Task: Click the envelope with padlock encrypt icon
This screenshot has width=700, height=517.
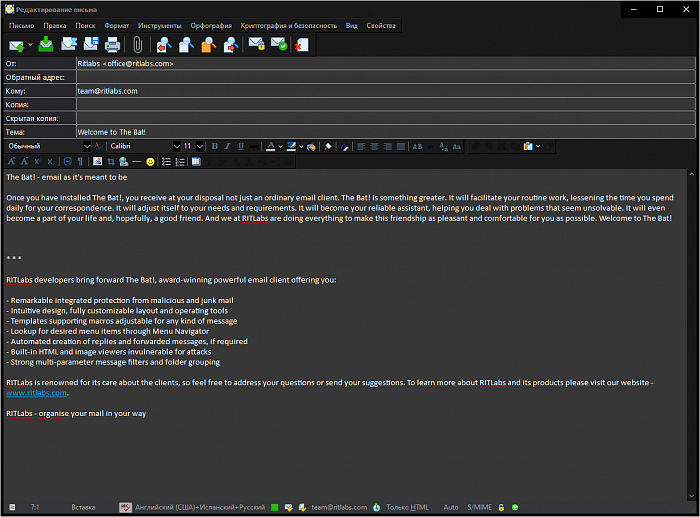Action: tap(257, 44)
